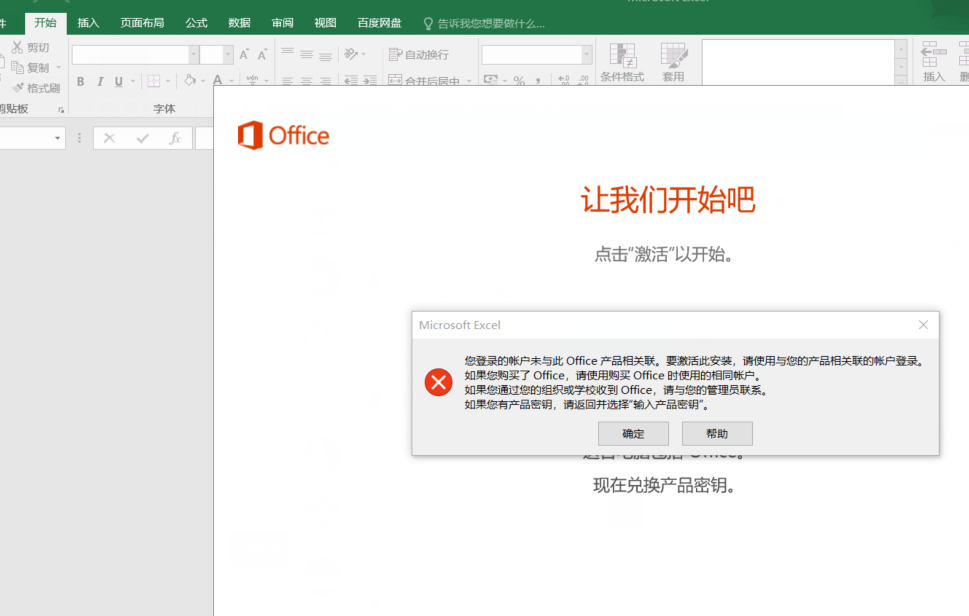Click the formula bar cancel X icon
Viewport: 969px width, 616px height.
(109, 138)
